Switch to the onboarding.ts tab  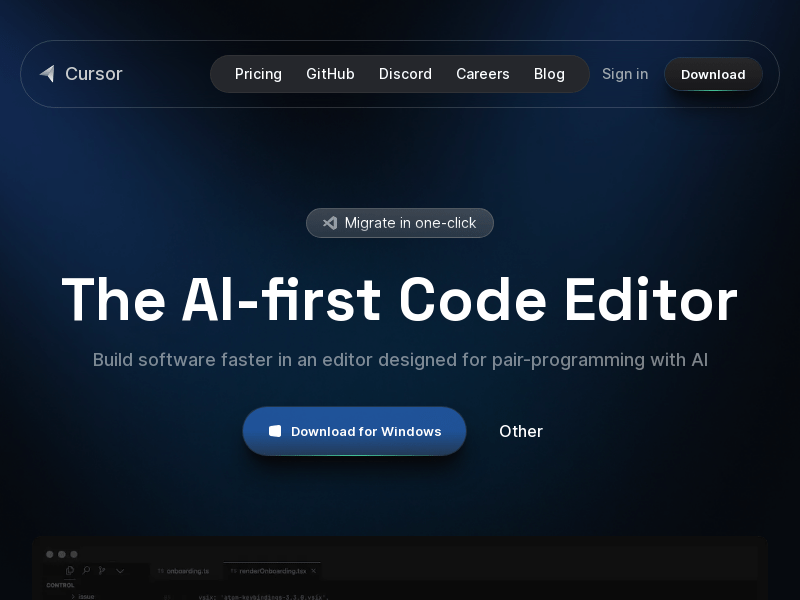(184, 571)
